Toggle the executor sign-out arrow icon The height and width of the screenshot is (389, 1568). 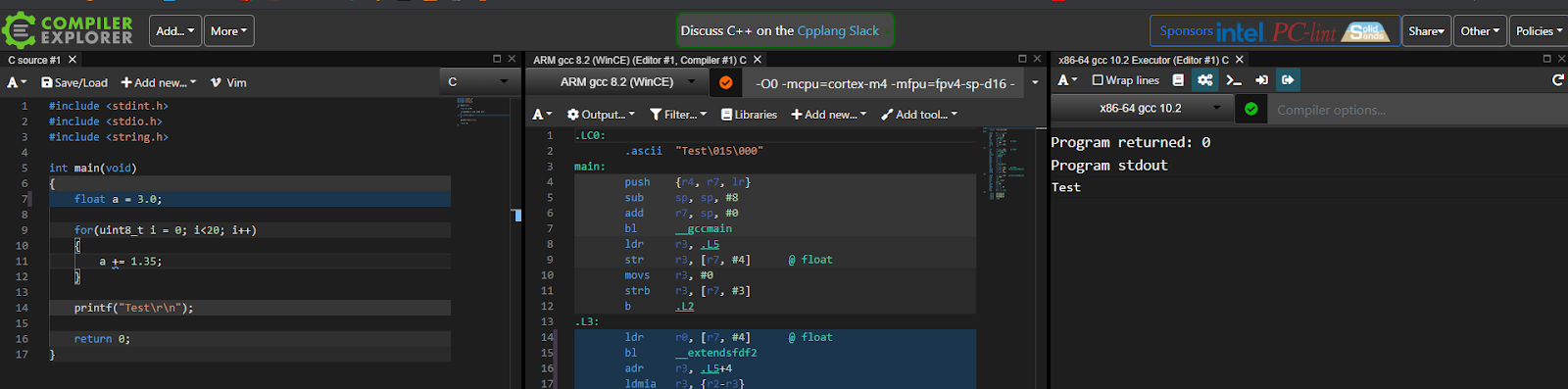point(1288,80)
